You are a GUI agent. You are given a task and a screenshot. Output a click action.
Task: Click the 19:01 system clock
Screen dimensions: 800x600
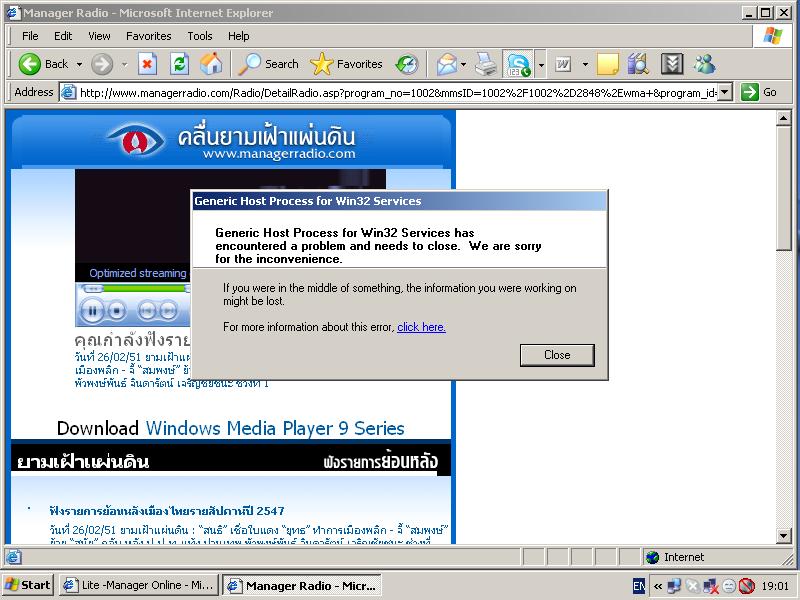[x=775, y=586]
